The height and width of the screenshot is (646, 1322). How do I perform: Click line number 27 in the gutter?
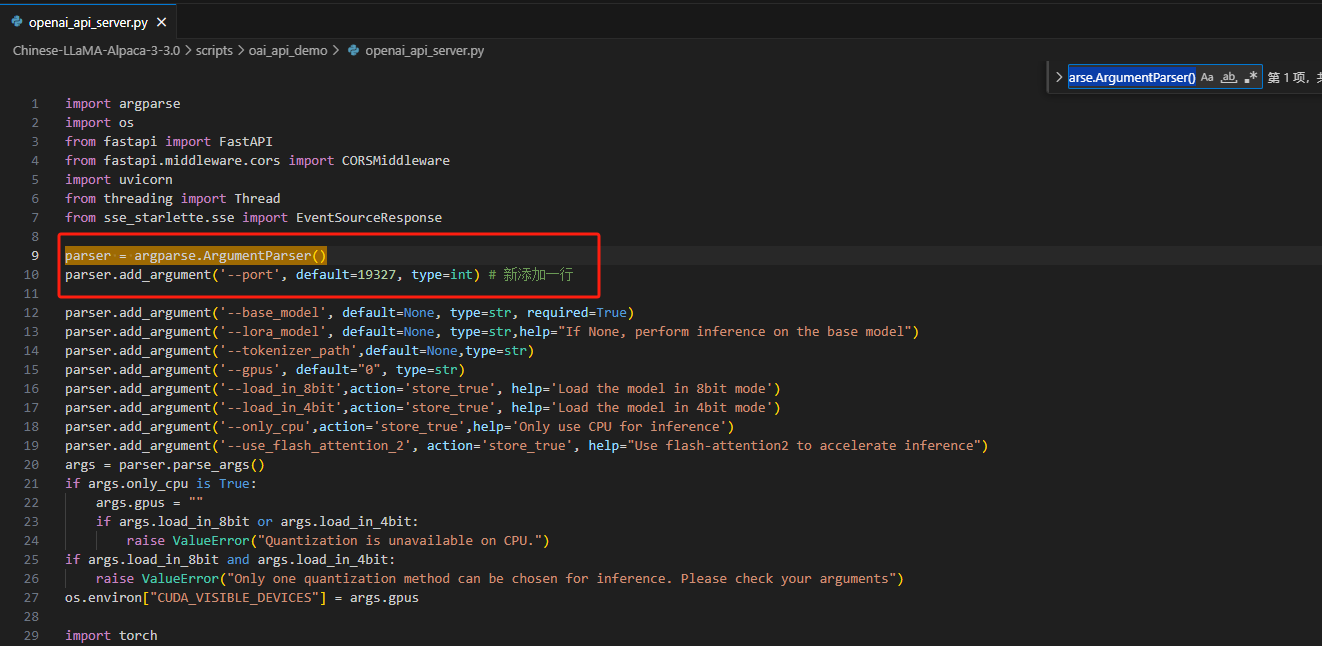coord(31,598)
